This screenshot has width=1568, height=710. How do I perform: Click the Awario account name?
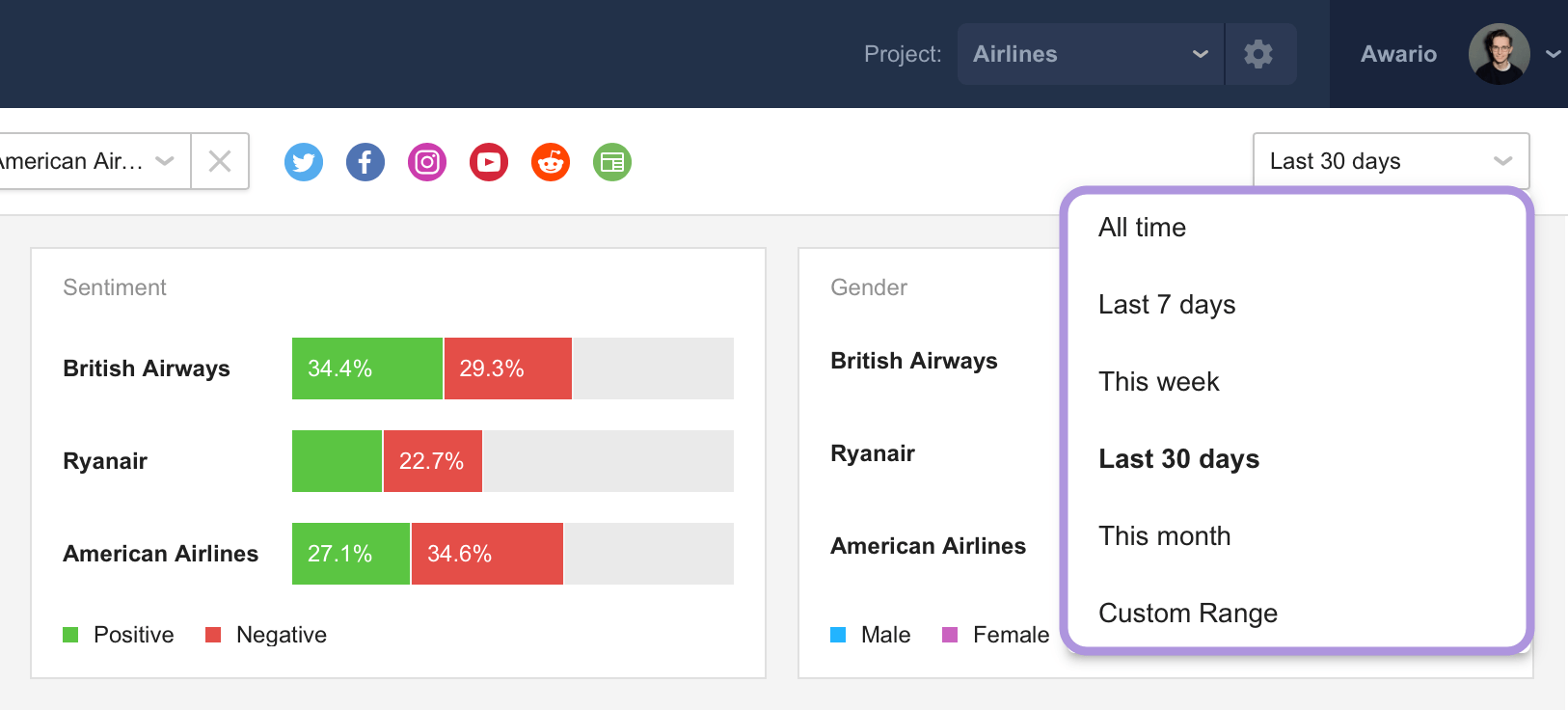coord(1398,54)
